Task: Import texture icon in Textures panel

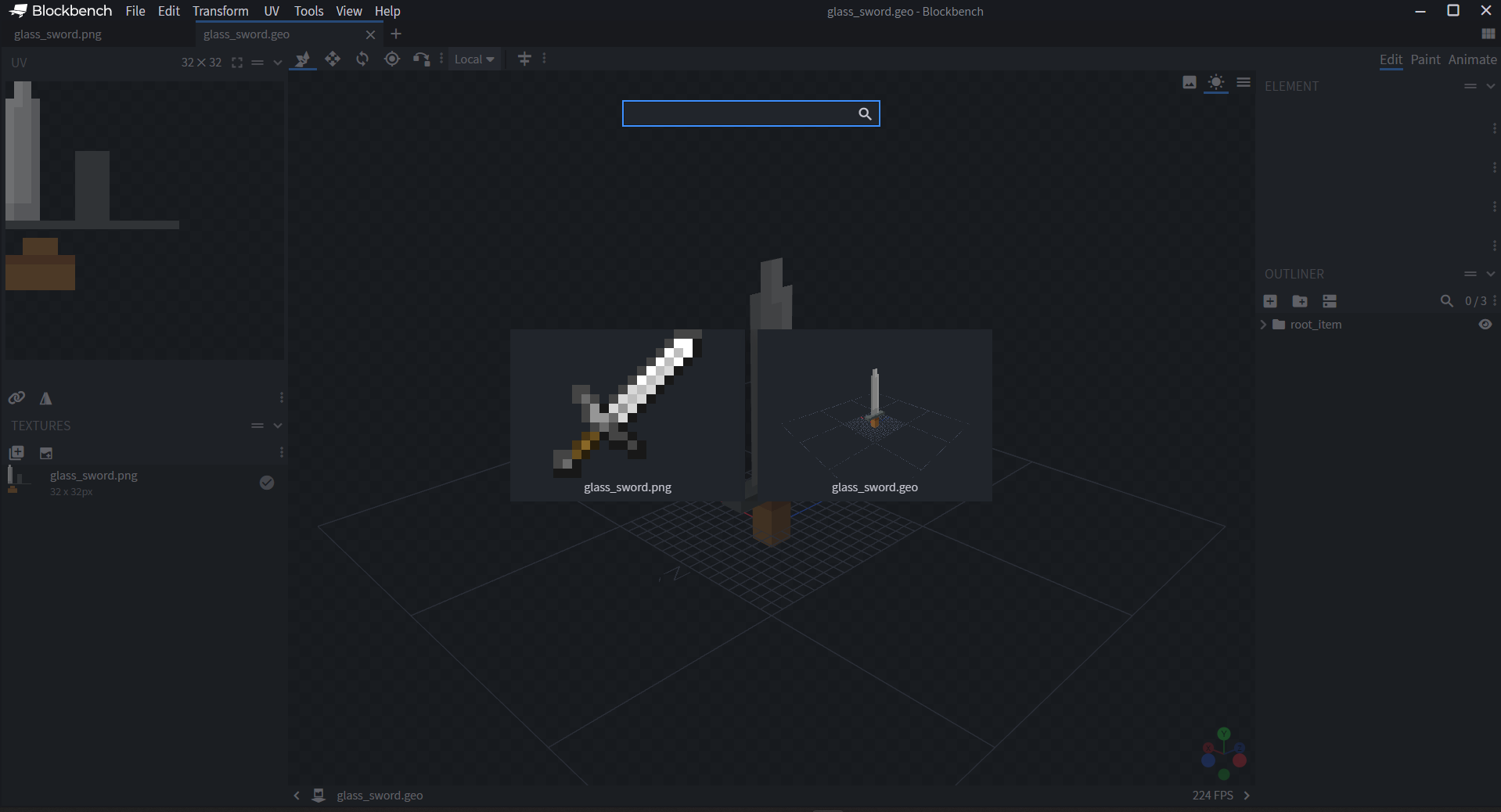Action: point(46,453)
